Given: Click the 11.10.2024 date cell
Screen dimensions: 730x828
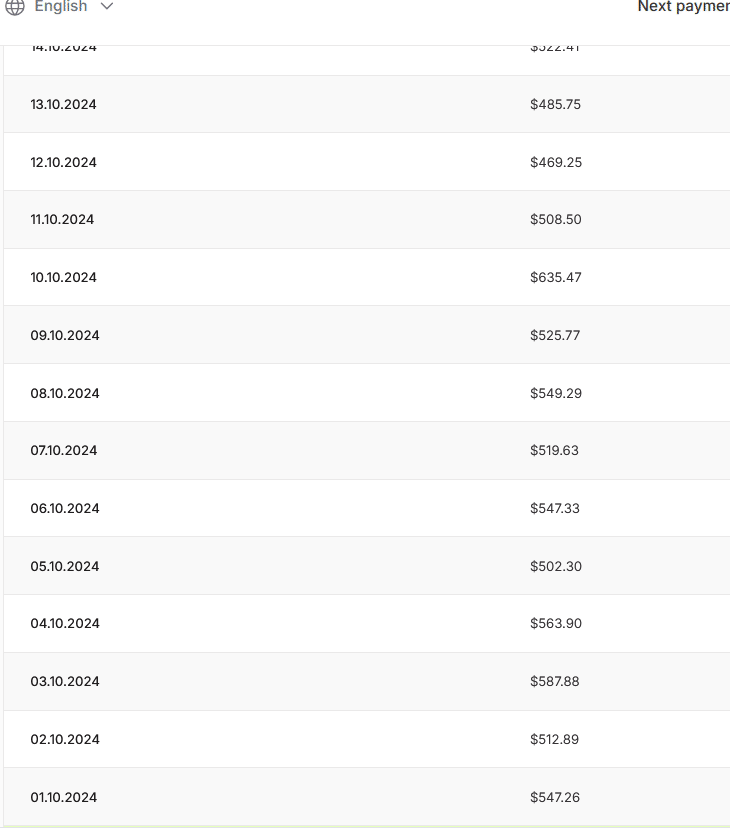Looking at the screenshot, I should (x=62, y=220).
